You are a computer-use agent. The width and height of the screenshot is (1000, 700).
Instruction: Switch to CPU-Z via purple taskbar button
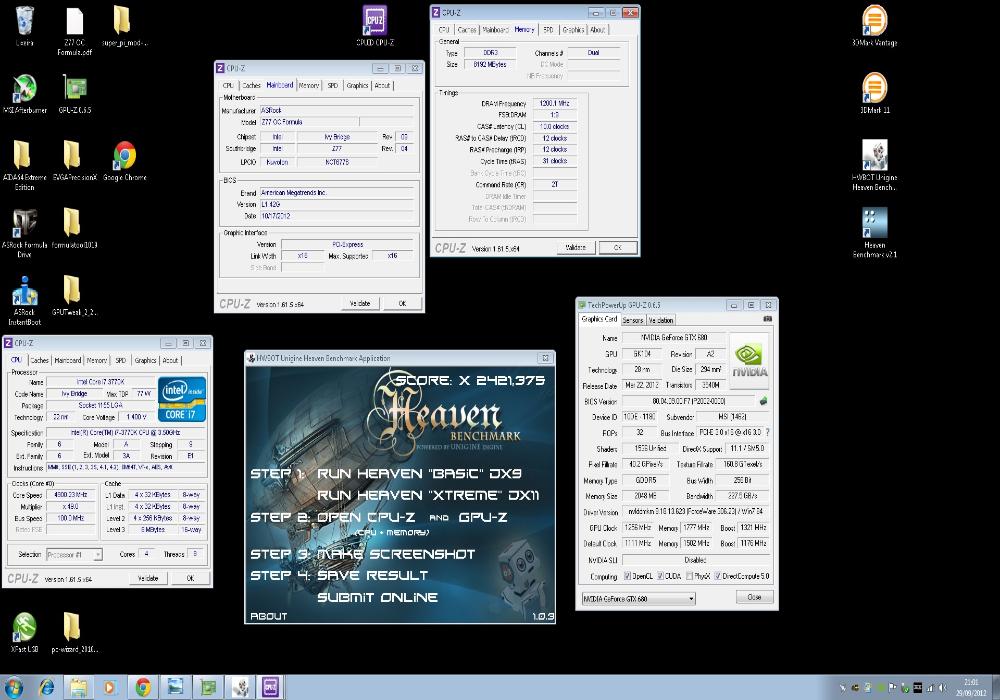pyautogui.click(x=270, y=687)
